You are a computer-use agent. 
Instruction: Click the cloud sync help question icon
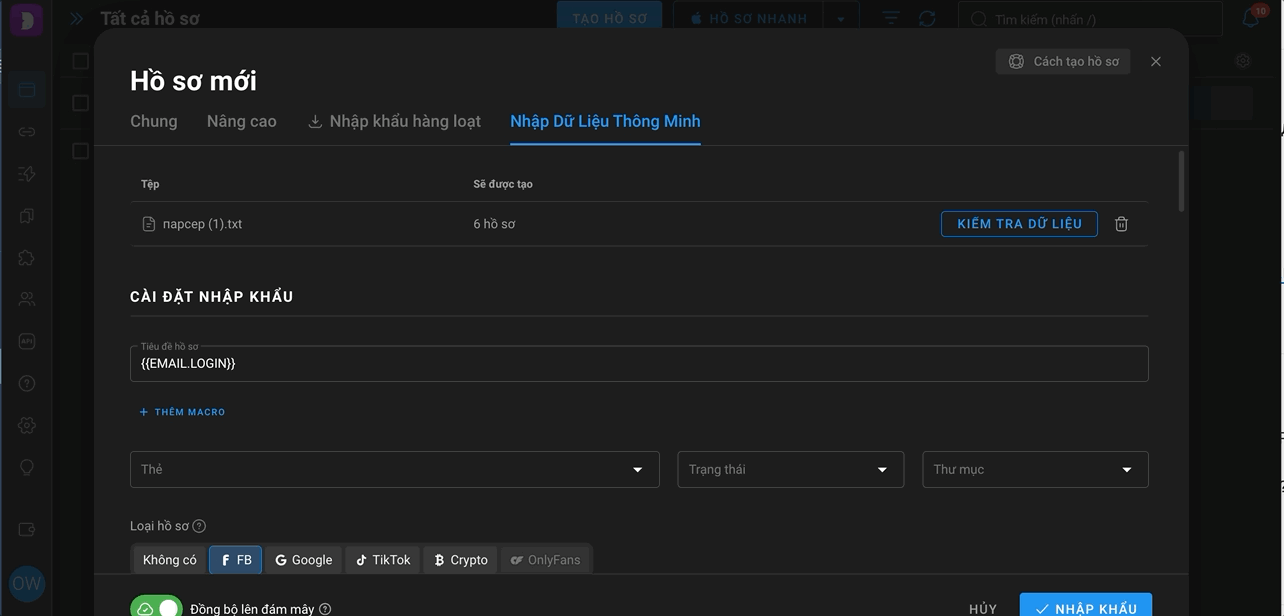tap(325, 609)
